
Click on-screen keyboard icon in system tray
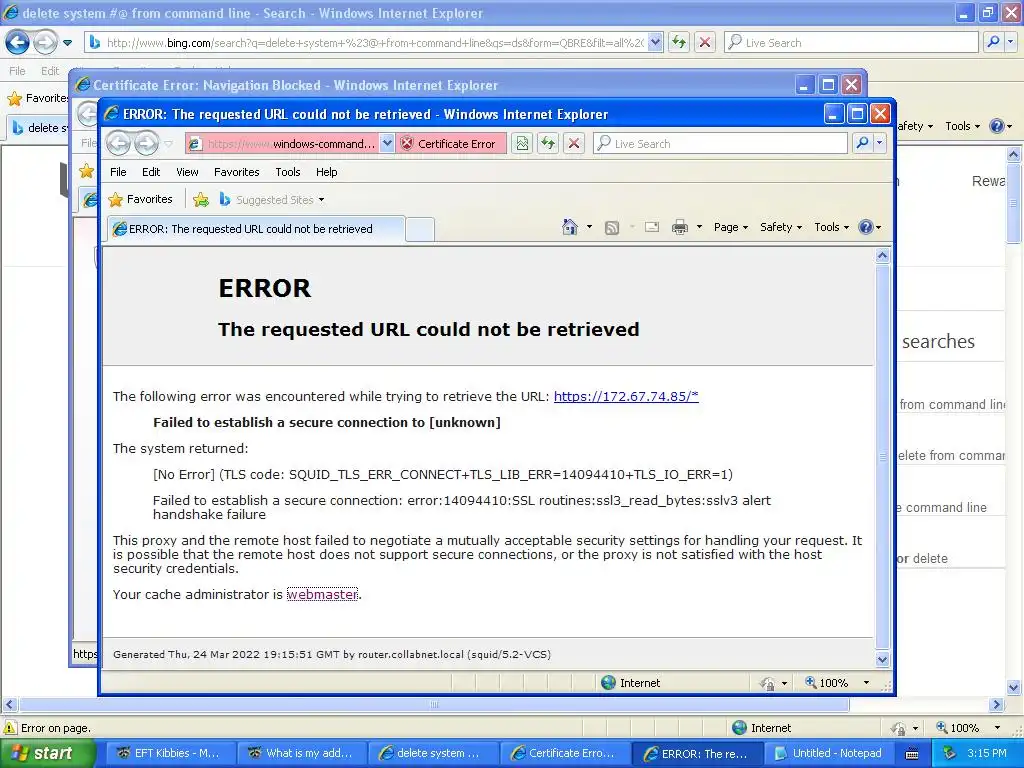click(x=912, y=754)
